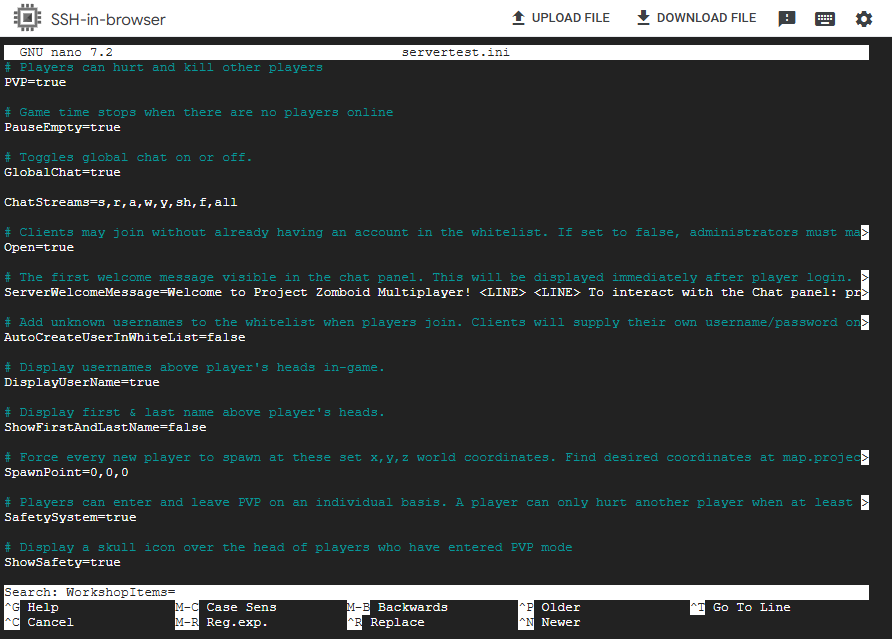Image resolution: width=892 pixels, height=639 pixels.
Task: Click the GNU nano 7.2 title text
Action: 66,52
